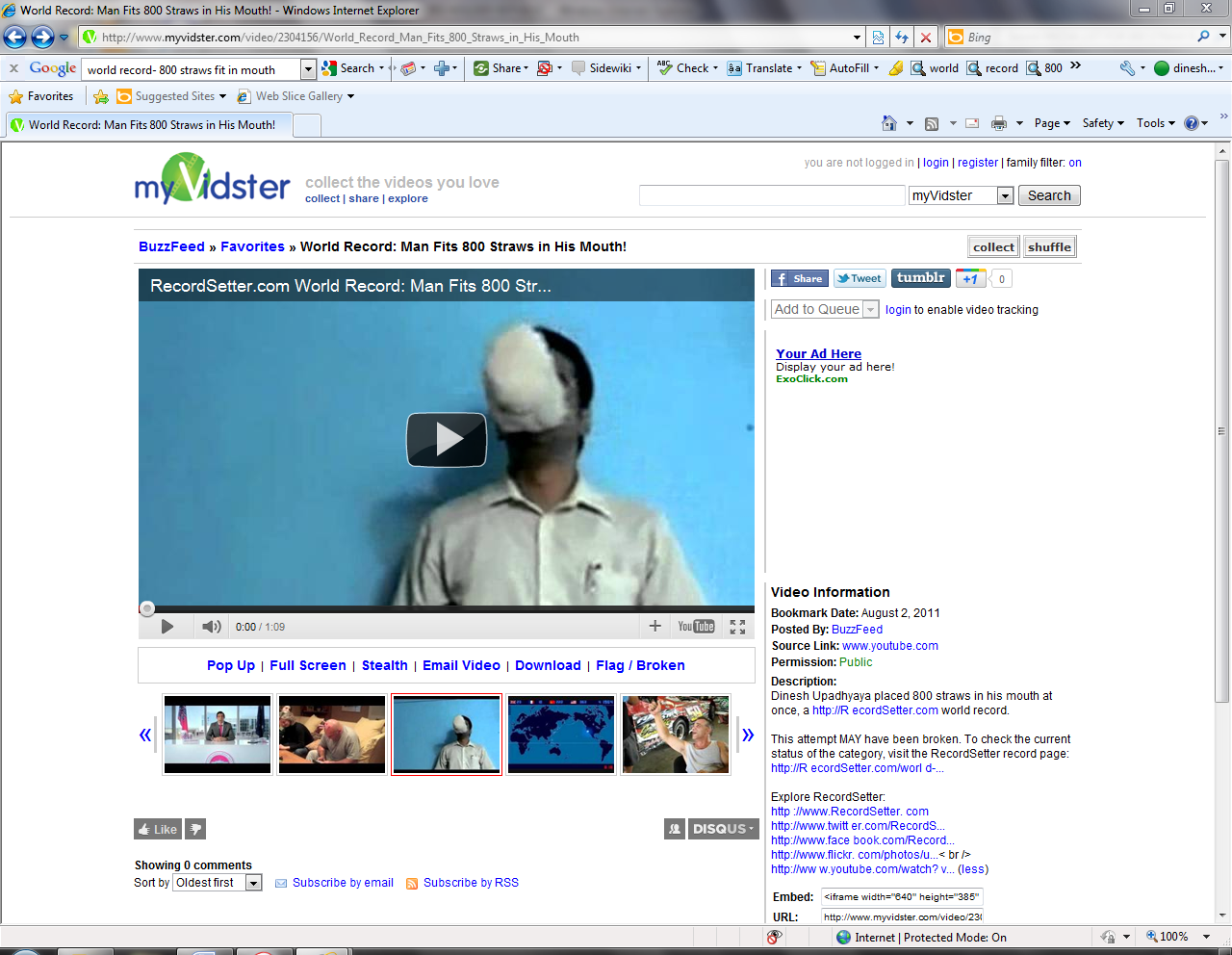Image resolution: width=1232 pixels, height=955 pixels.
Task: Click add to favorites bar icon
Action: coord(100,96)
